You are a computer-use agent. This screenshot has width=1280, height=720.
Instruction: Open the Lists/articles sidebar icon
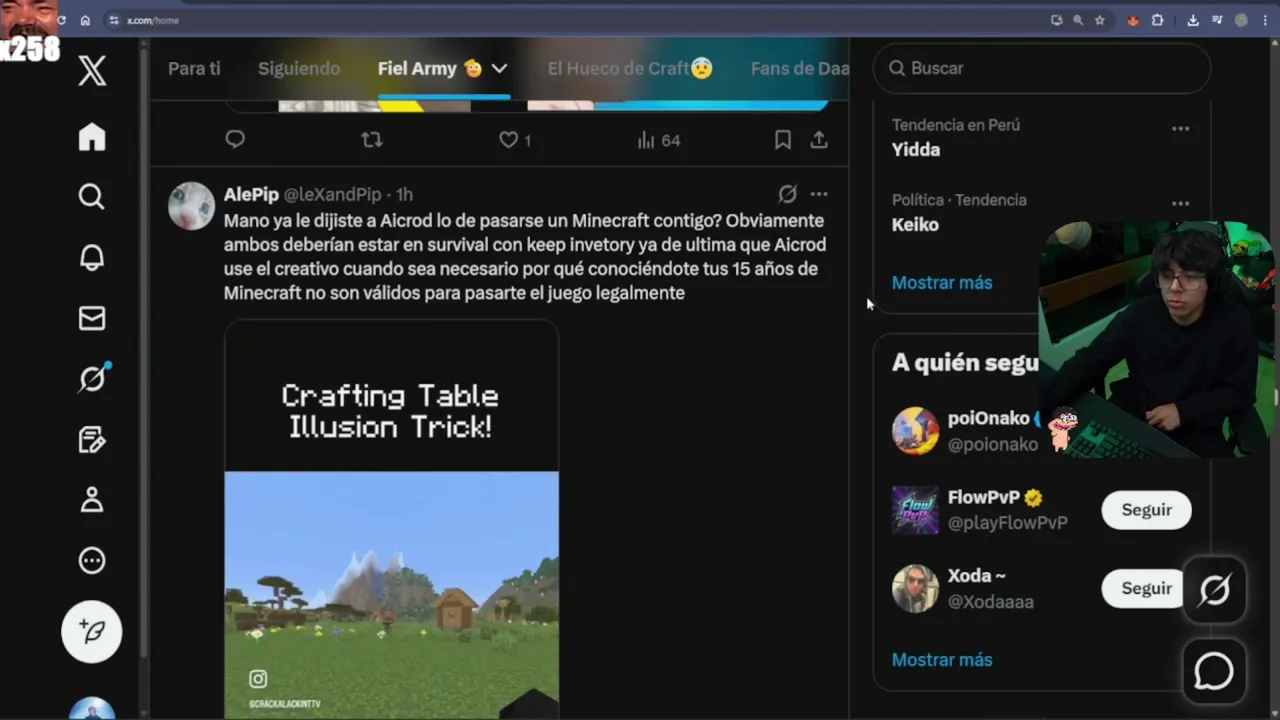(x=92, y=440)
